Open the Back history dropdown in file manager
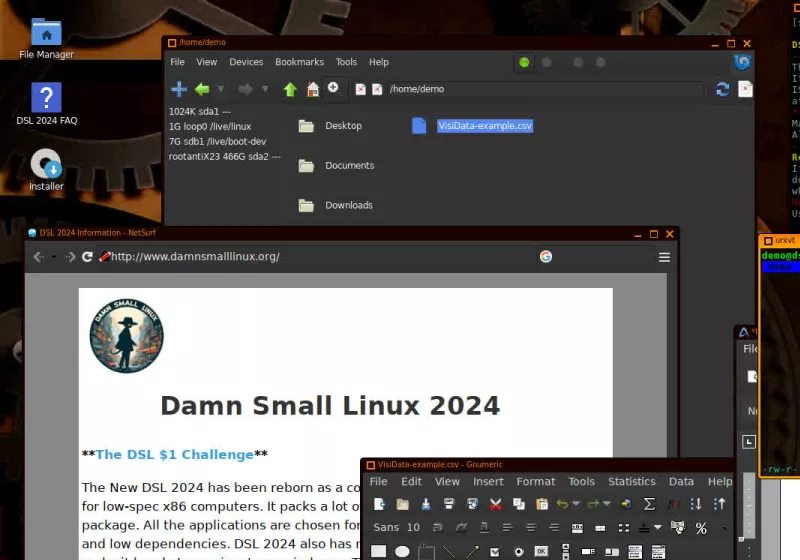800x560 pixels. pyautogui.click(x=220, y=89)
